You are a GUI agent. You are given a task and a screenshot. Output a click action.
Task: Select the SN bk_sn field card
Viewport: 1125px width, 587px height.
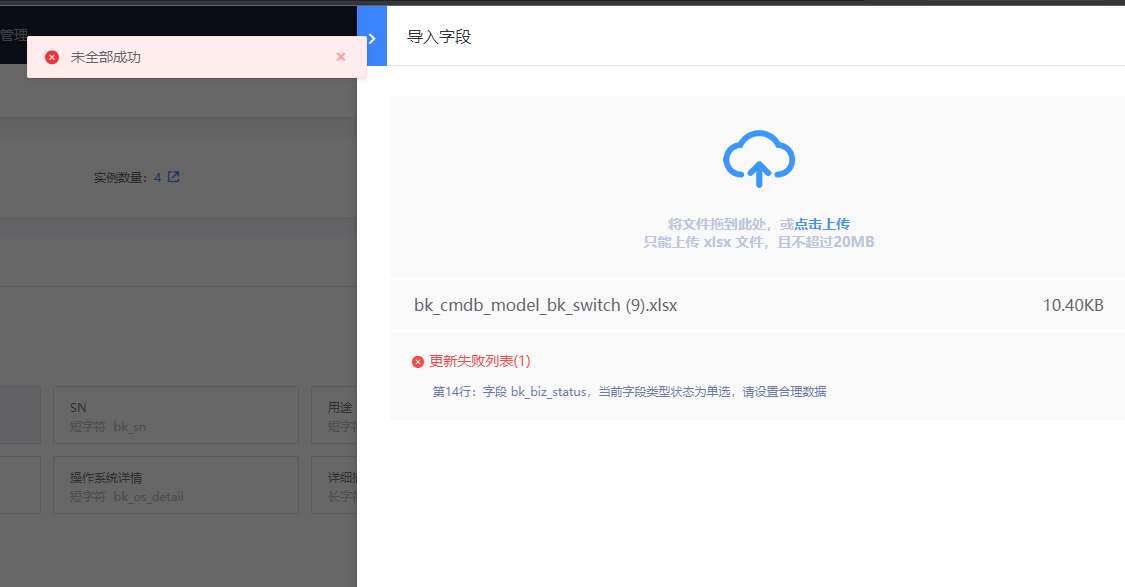tap(175, 414)
